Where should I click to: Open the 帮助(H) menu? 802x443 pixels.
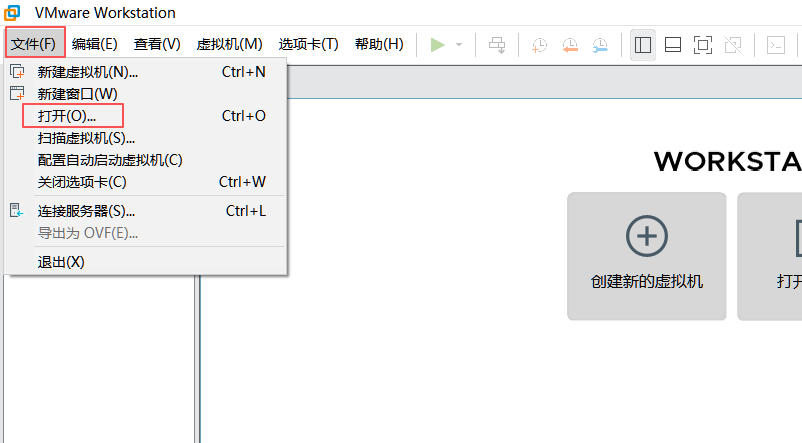[379, 44]
